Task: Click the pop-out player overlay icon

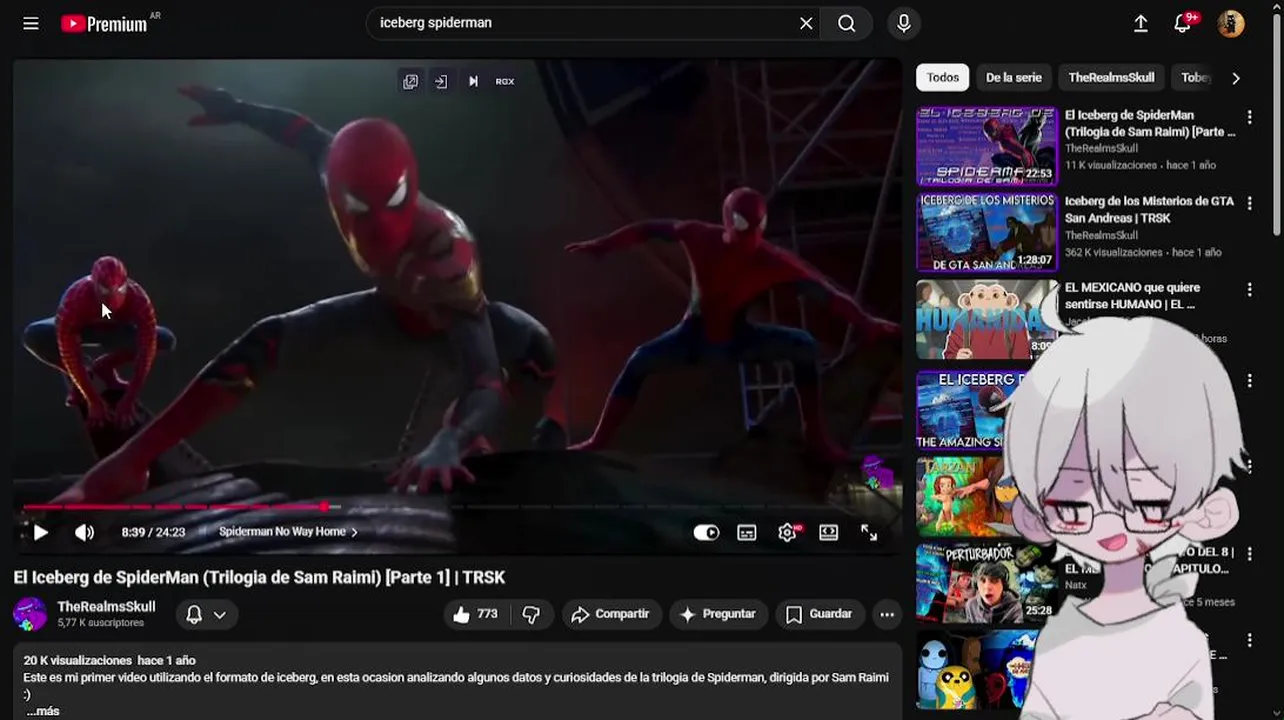Action: 410,81
